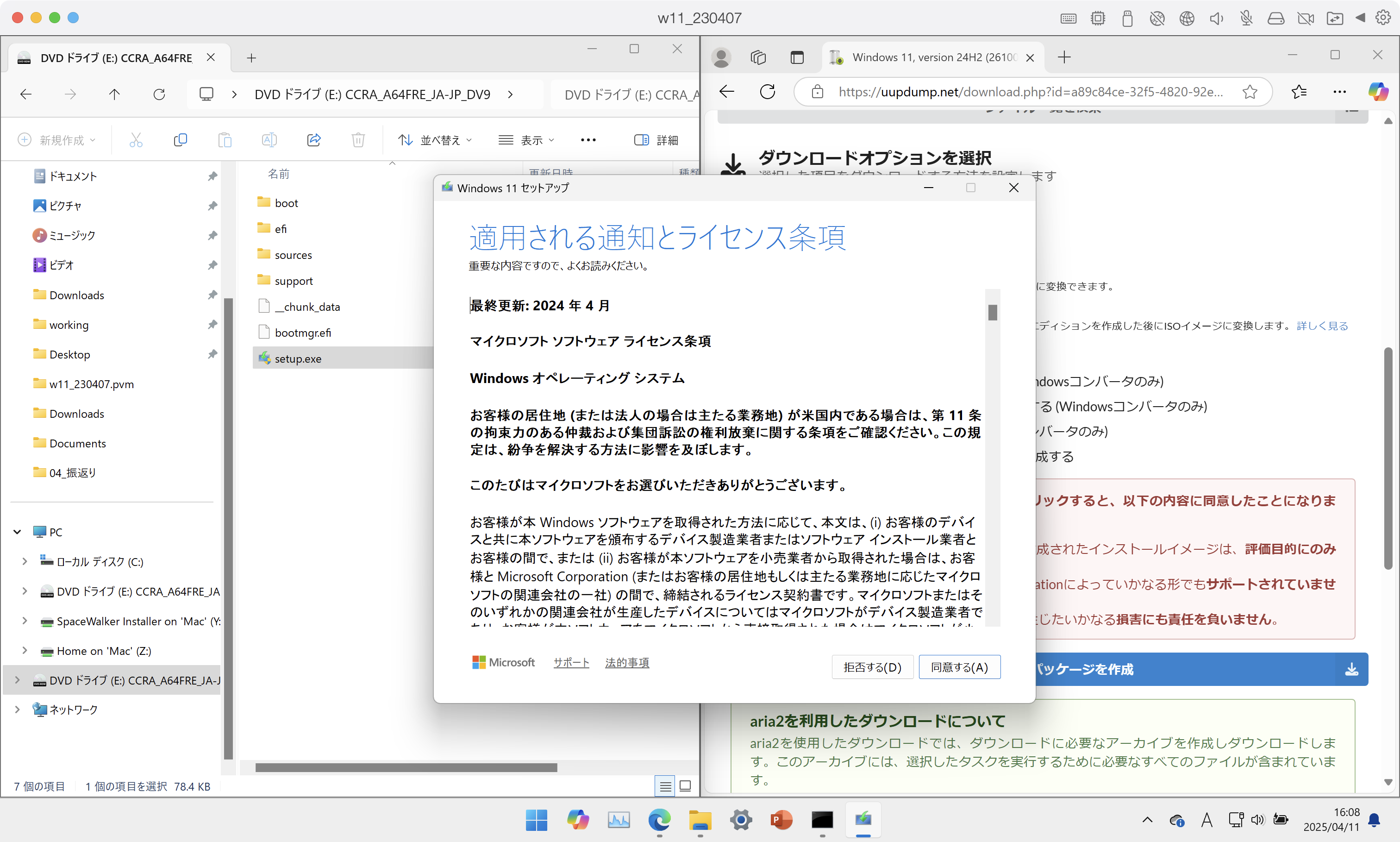Click 詳しく見る link on web page
This screenshot has width=1400, height=842.
pos(1322,326)
